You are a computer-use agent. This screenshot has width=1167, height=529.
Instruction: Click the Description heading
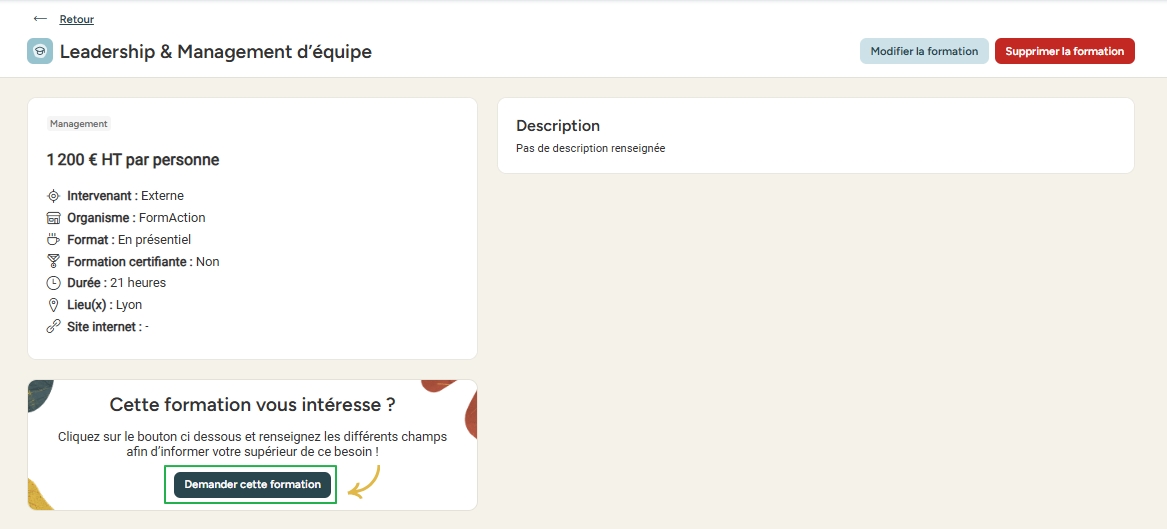coord(558,126)
